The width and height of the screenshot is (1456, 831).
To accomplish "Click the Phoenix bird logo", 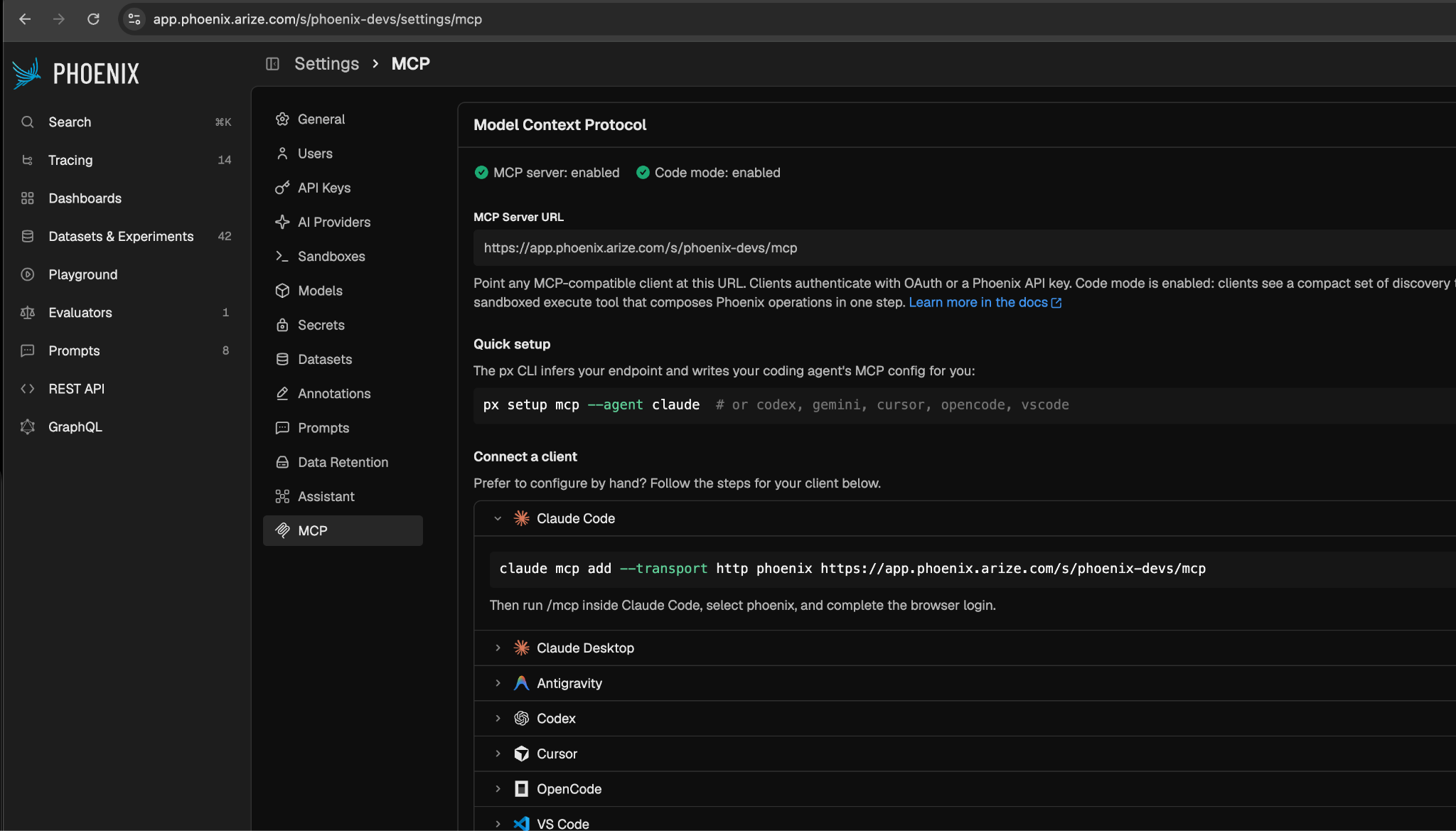I will click(27, 73).
